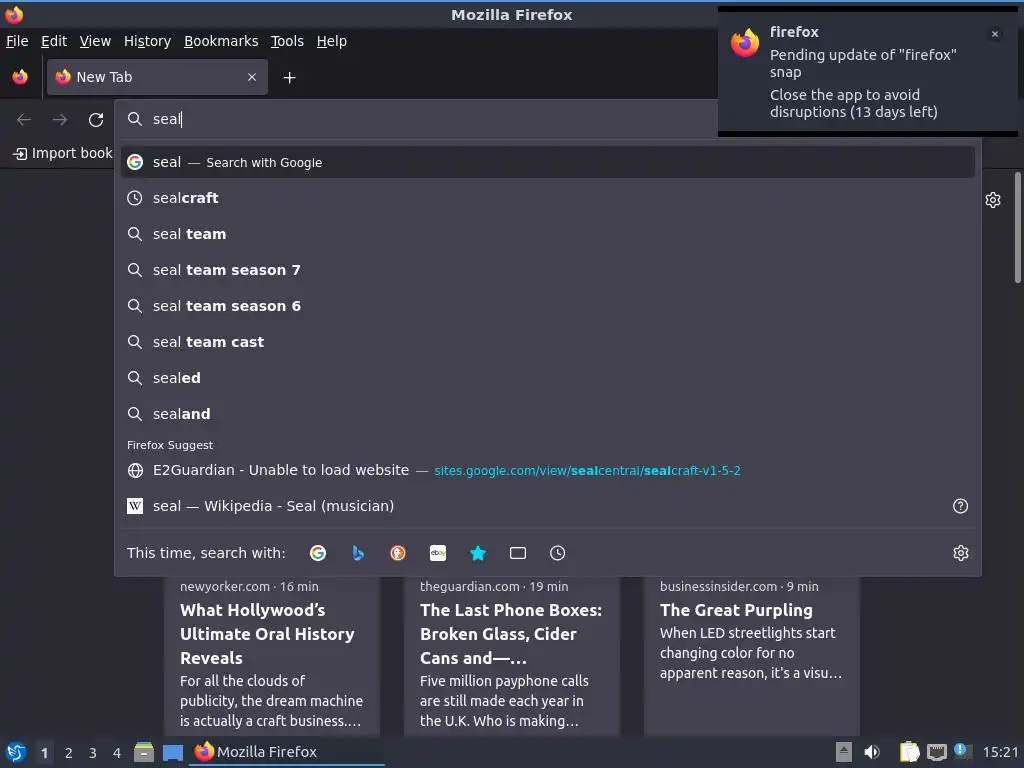Open the Tools menu

click(x=287, y=41)
